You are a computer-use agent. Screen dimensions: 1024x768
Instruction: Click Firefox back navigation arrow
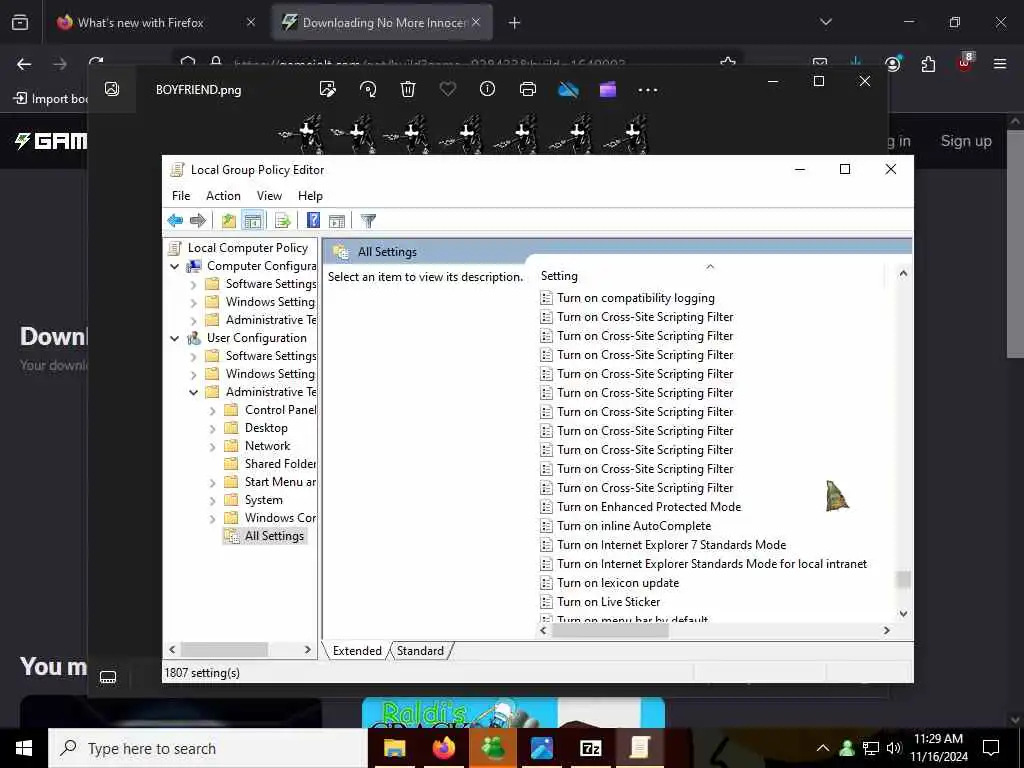[x=24, y=64]
